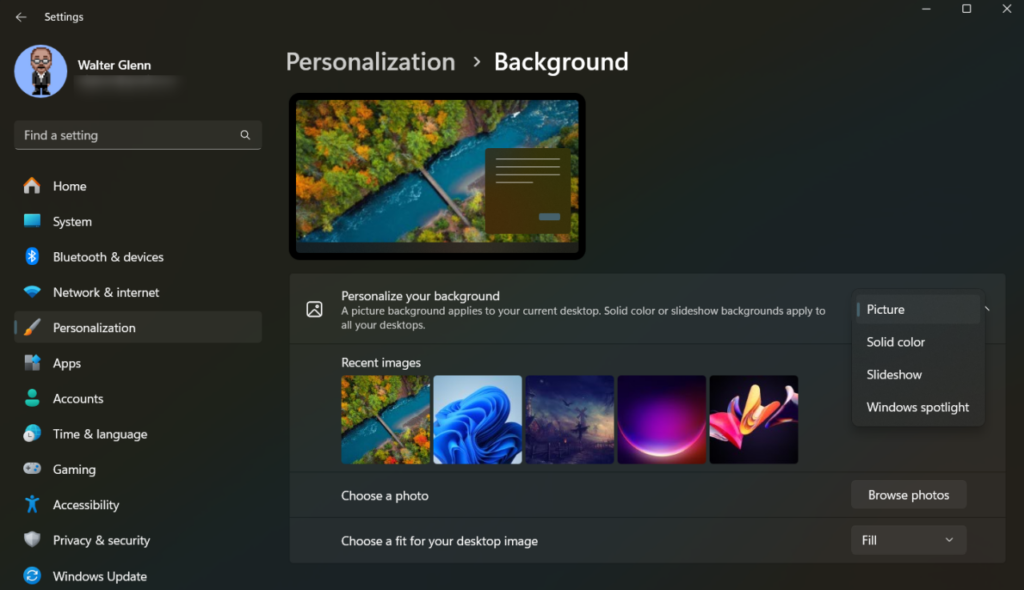Click the System monitor icon

click(32, 221)
